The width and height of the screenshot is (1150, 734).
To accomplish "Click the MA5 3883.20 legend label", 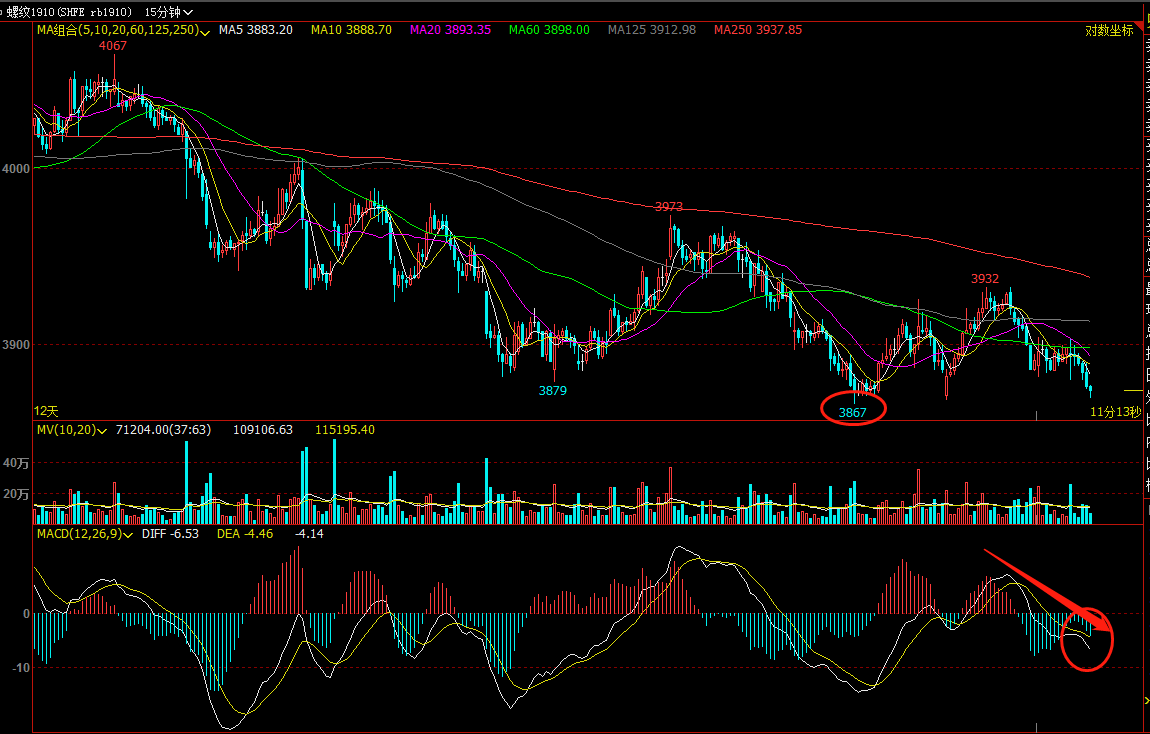I will pyautogui.click(x=255, y=30).
